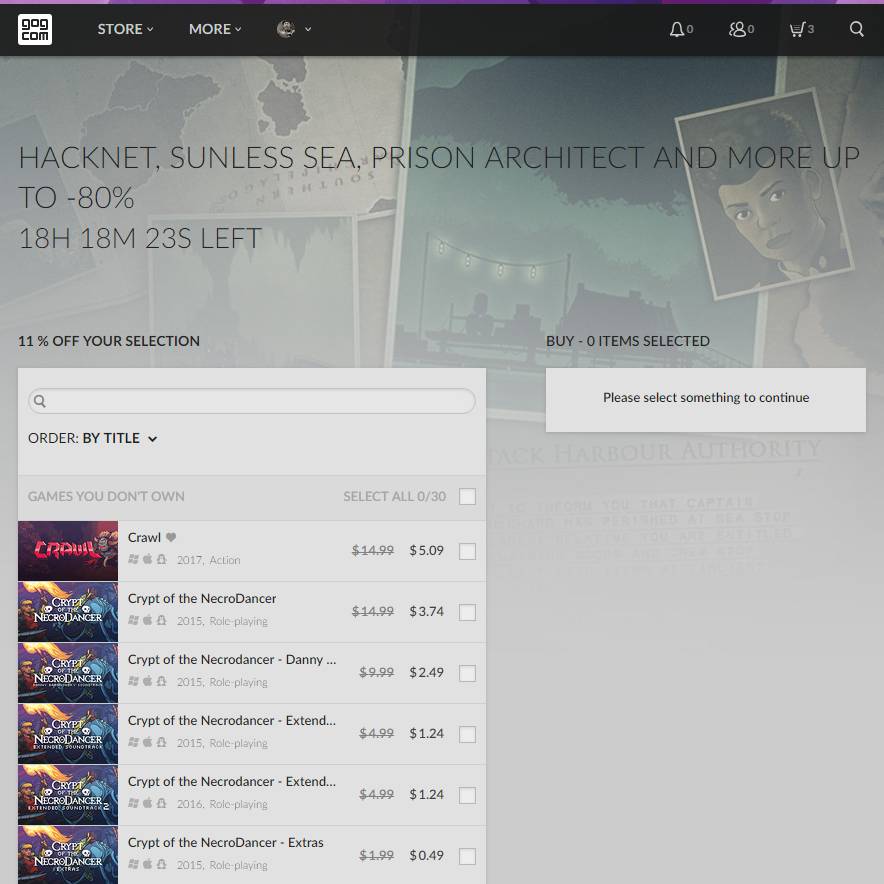Click Mac icon on the Danny soundtrack row
884x884 pixels.
coord(147,681)
